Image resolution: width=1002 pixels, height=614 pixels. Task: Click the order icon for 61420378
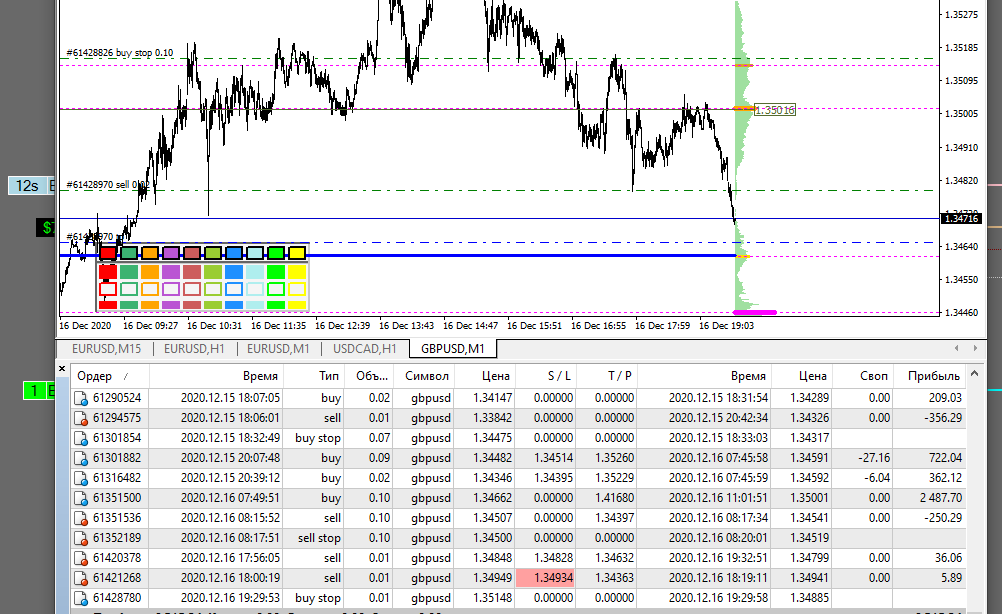click(x=81, y=558)
